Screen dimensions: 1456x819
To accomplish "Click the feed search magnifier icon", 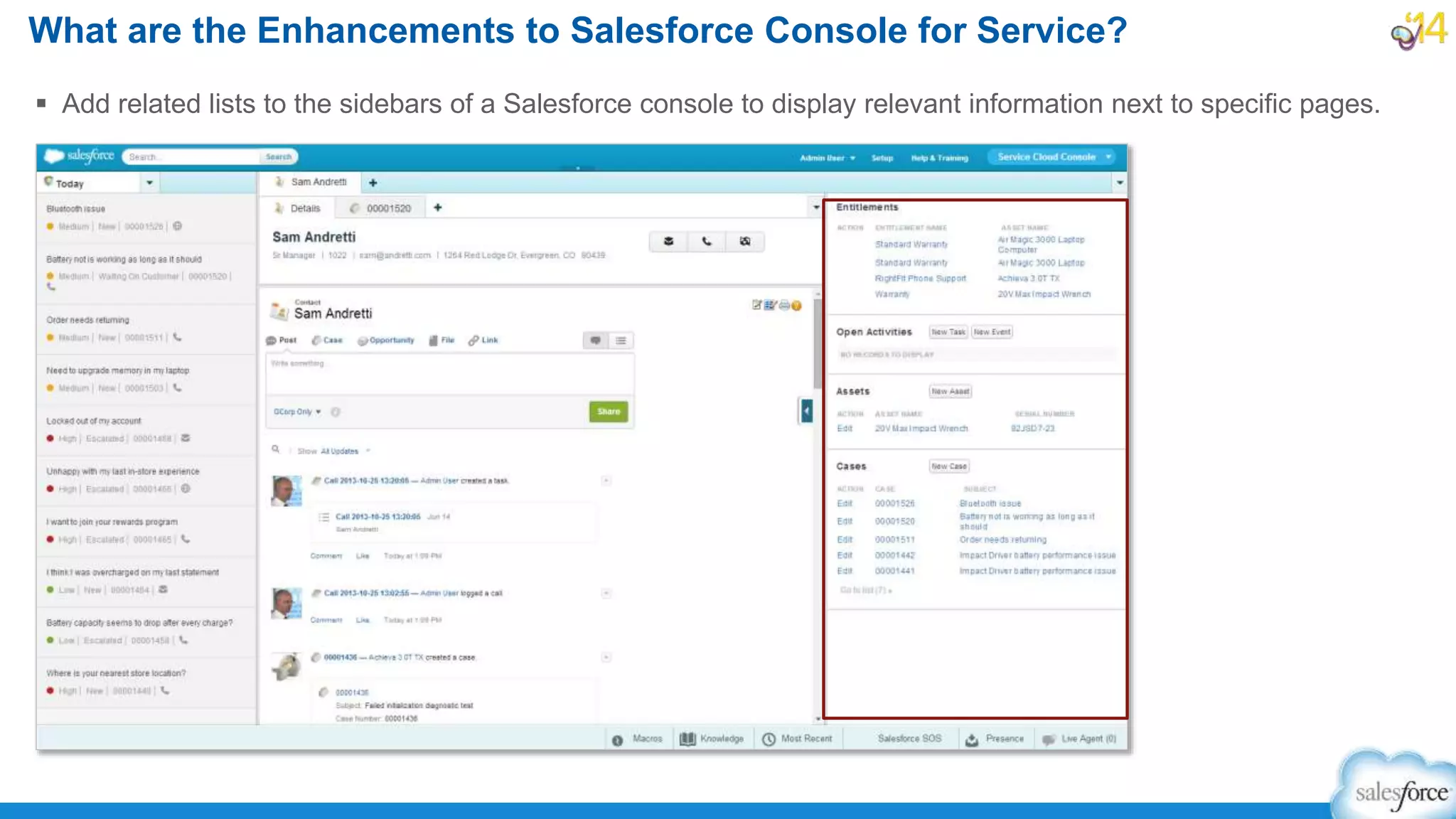I will [276, 449].
